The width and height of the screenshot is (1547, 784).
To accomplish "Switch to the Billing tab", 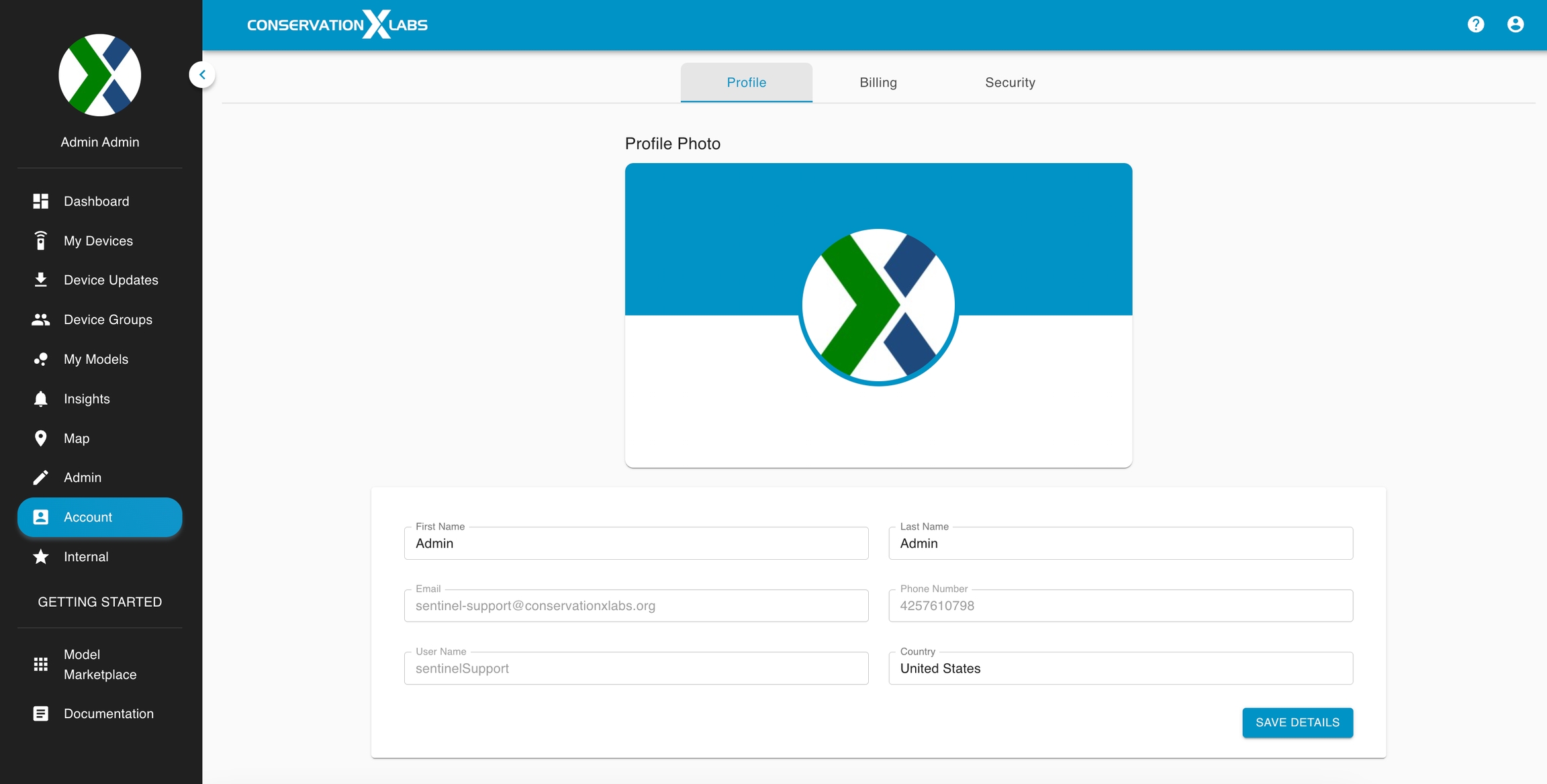I will pyautogui.click(x=878, y=83).
